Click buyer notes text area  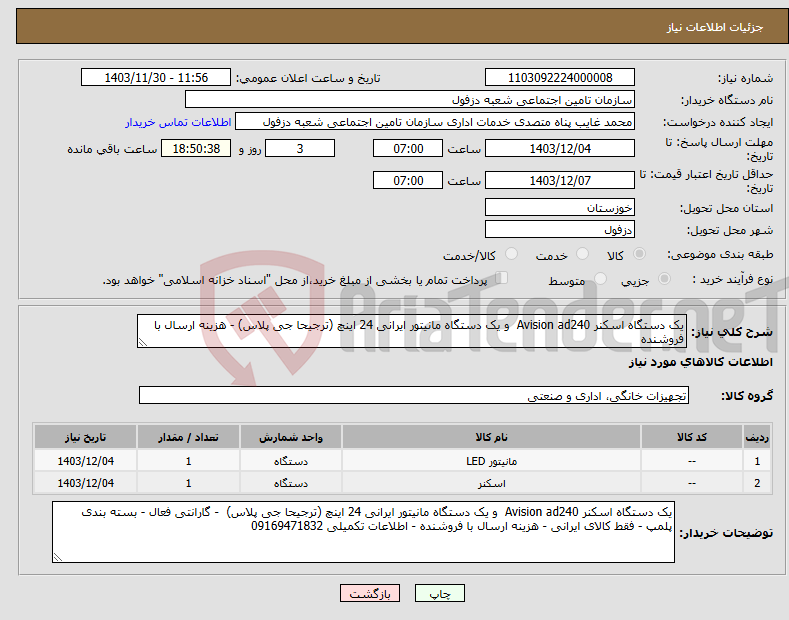(363, 532)
